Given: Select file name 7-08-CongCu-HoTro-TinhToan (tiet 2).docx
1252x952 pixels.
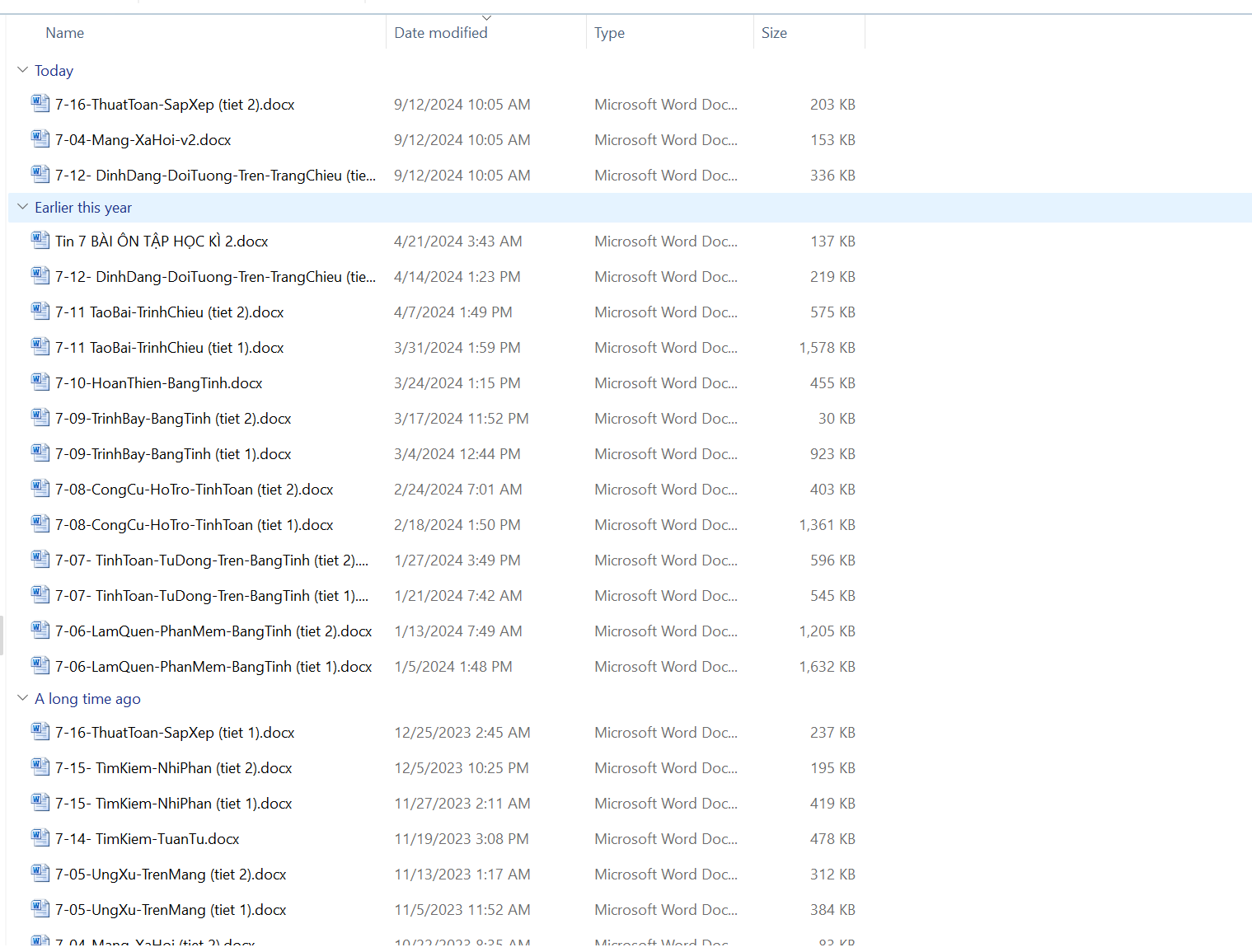Looking at the screenshot, I should coord(195,490).
